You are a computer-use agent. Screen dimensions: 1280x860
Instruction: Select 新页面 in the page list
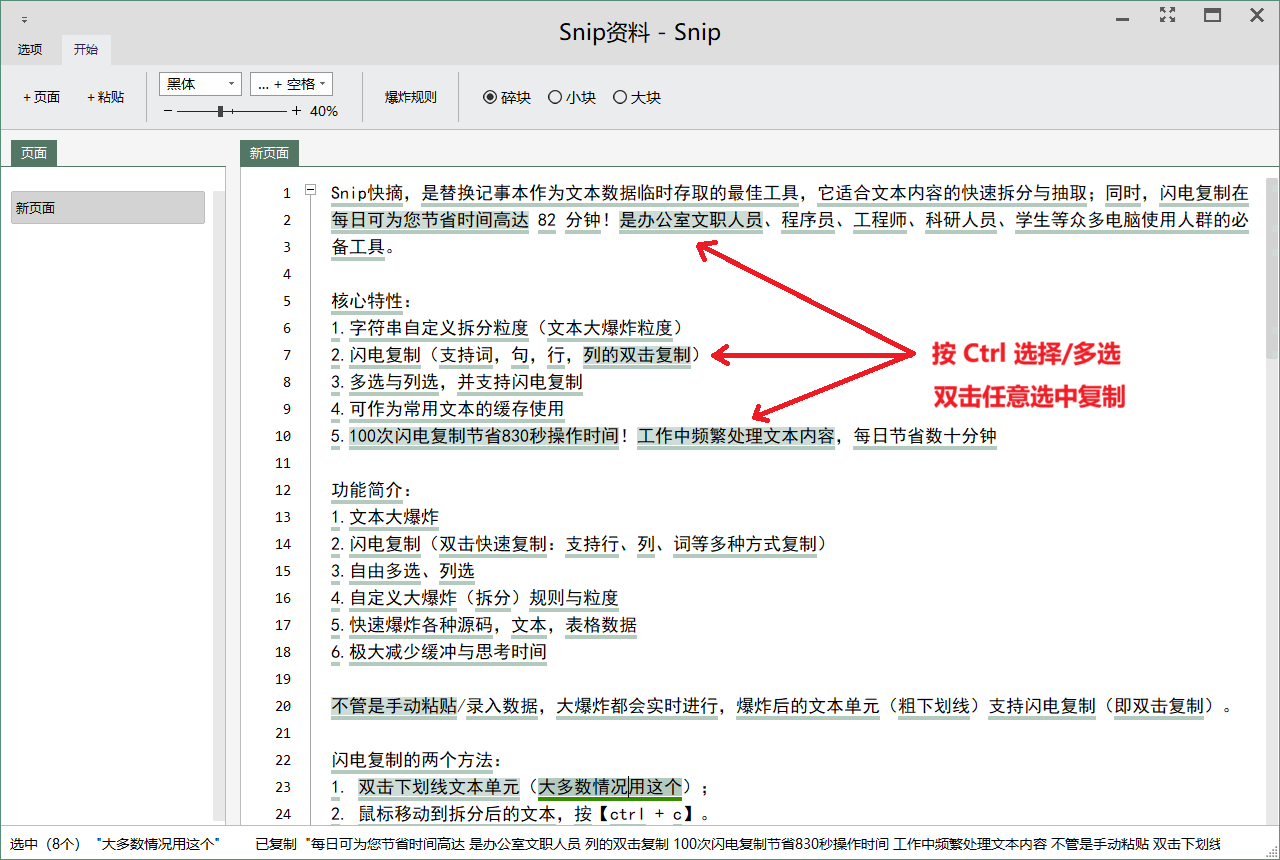pyautogui.click(x=108, y=208)
